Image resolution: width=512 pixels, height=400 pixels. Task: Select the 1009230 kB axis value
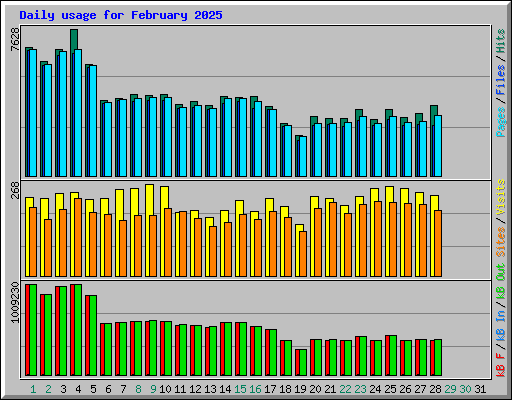[x=15, y=302]
